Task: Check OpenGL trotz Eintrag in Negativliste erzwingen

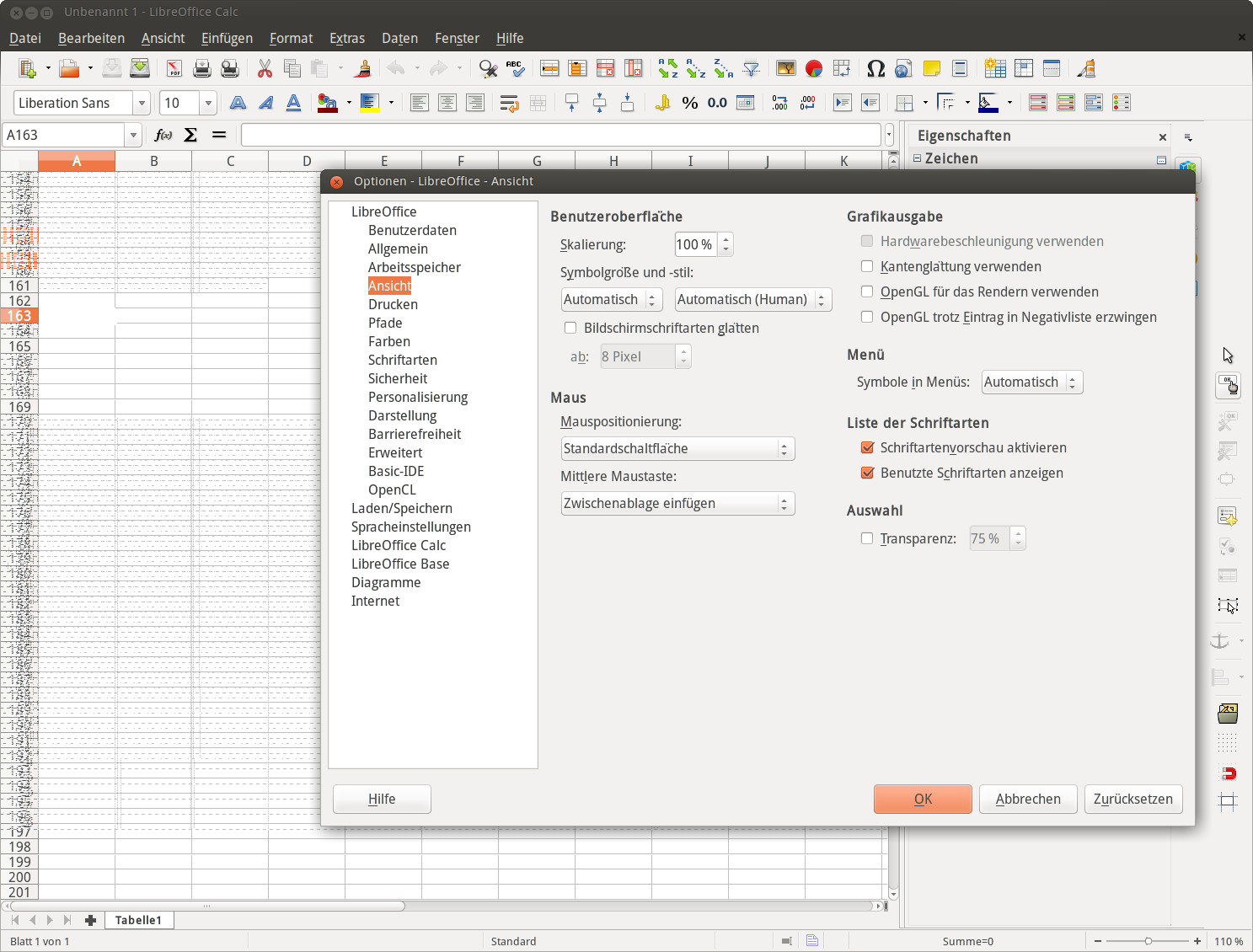Action: click(x=867, y=317)
